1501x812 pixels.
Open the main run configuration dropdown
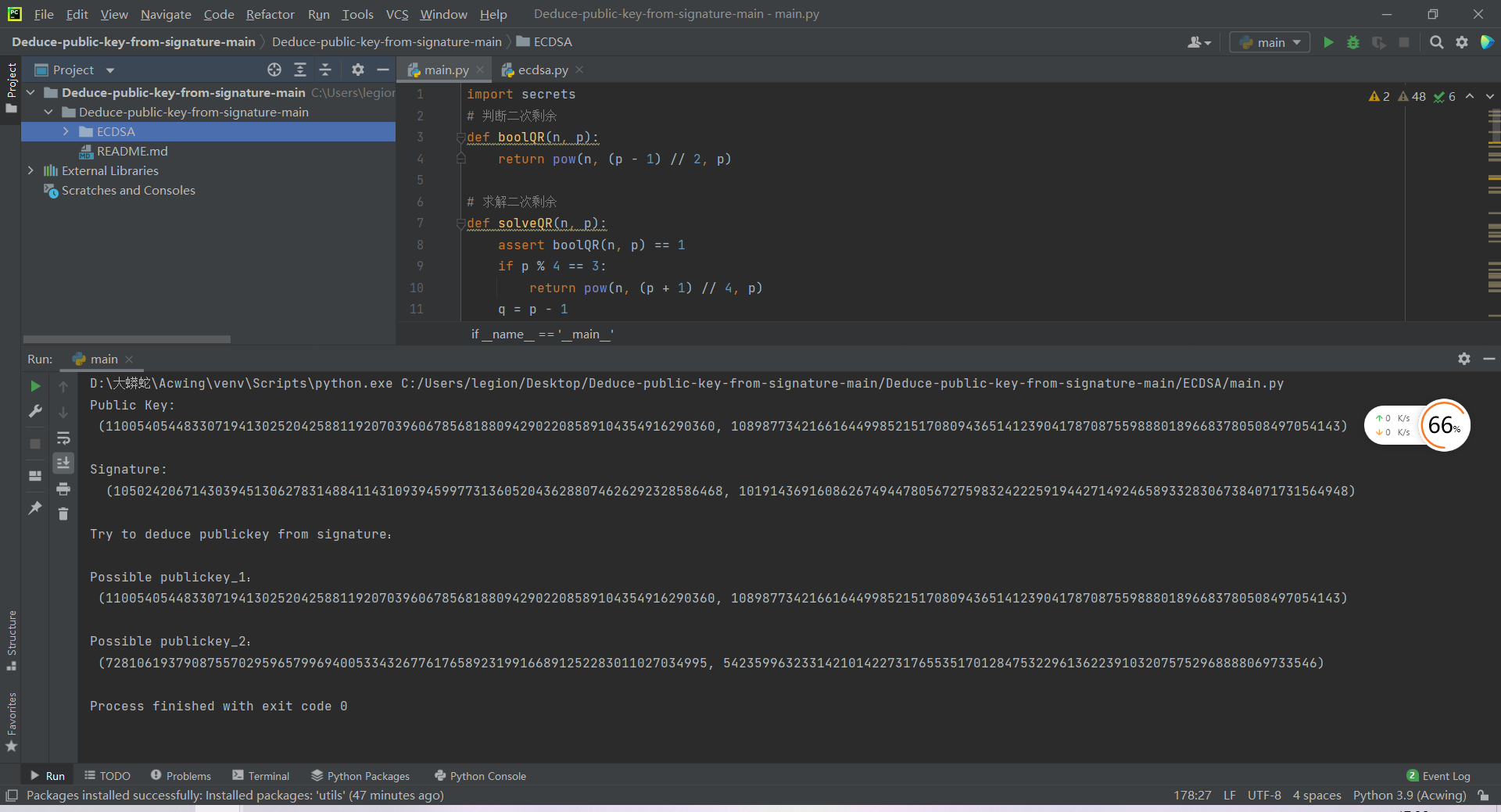1269,42
